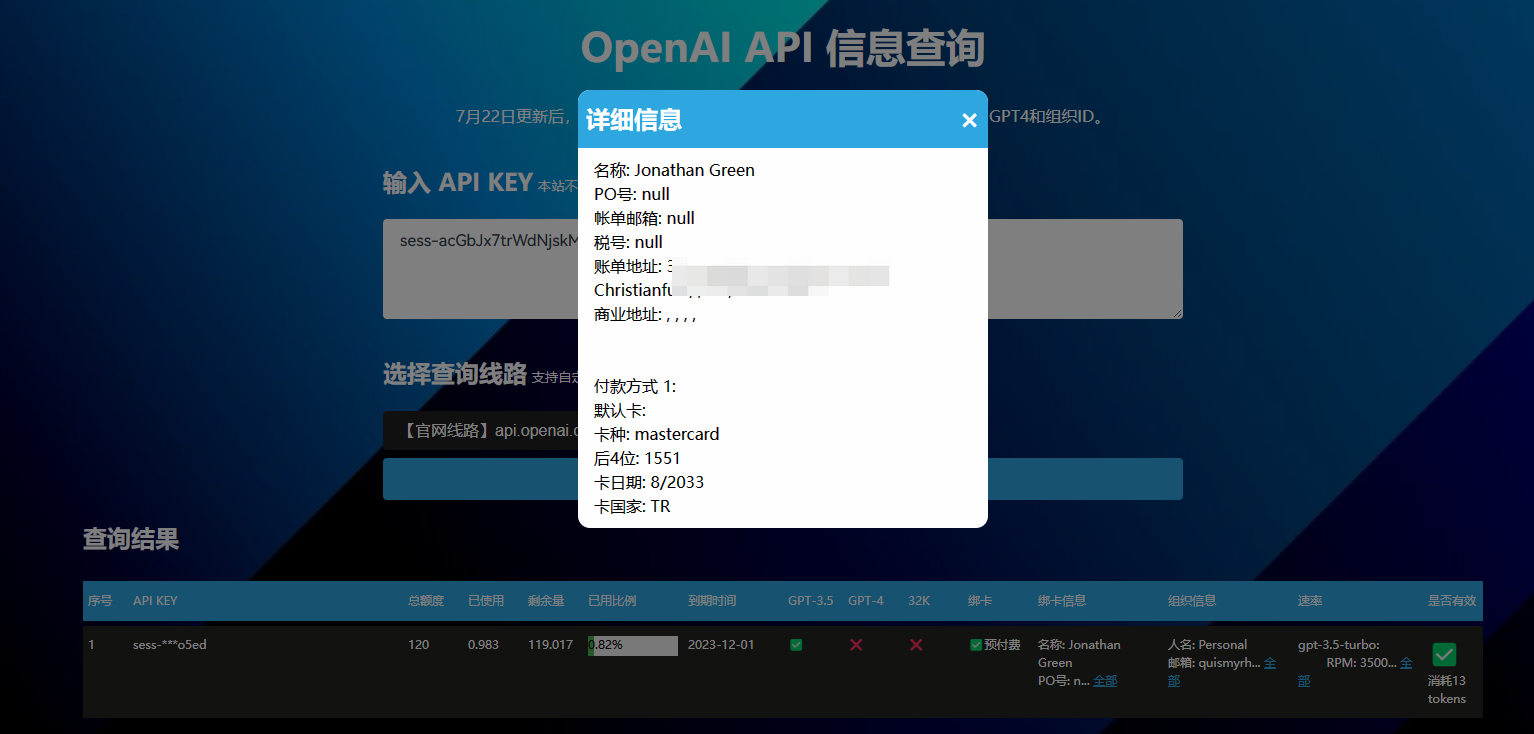
Task: Click the large green valid checkmark icon
Action: pyautogui.click(x=1444, y=654)
